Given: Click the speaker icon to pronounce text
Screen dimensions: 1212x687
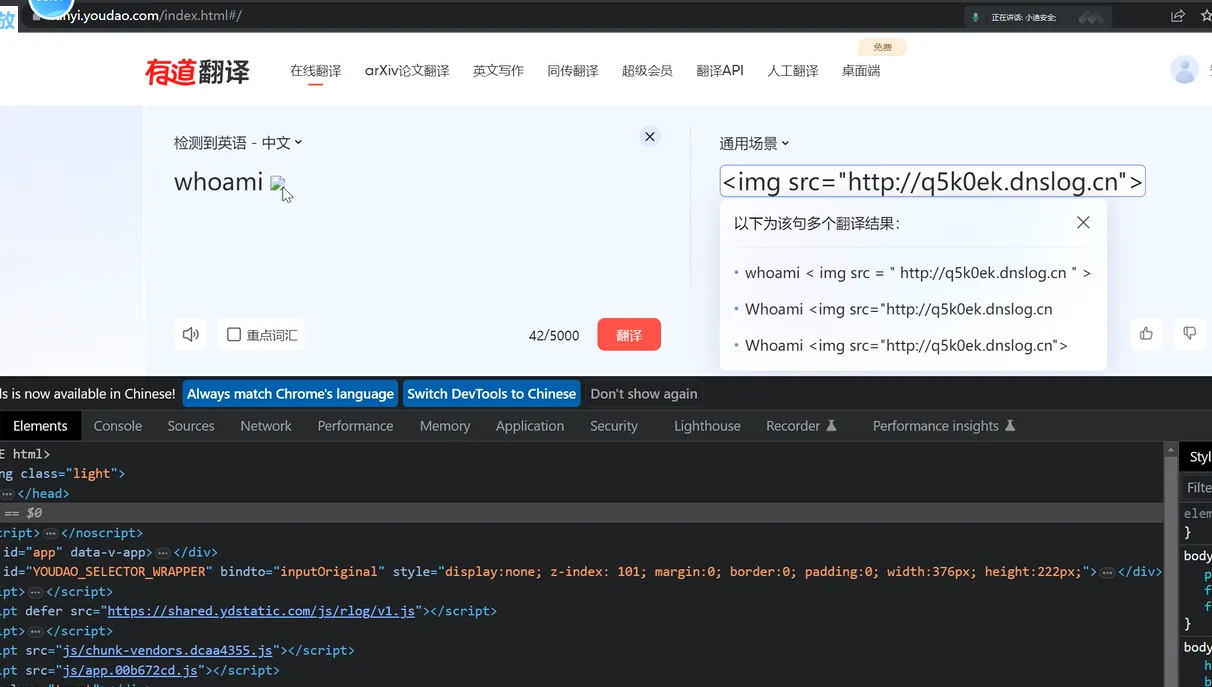Looking at the screenshot, I should tap(191, 334).
